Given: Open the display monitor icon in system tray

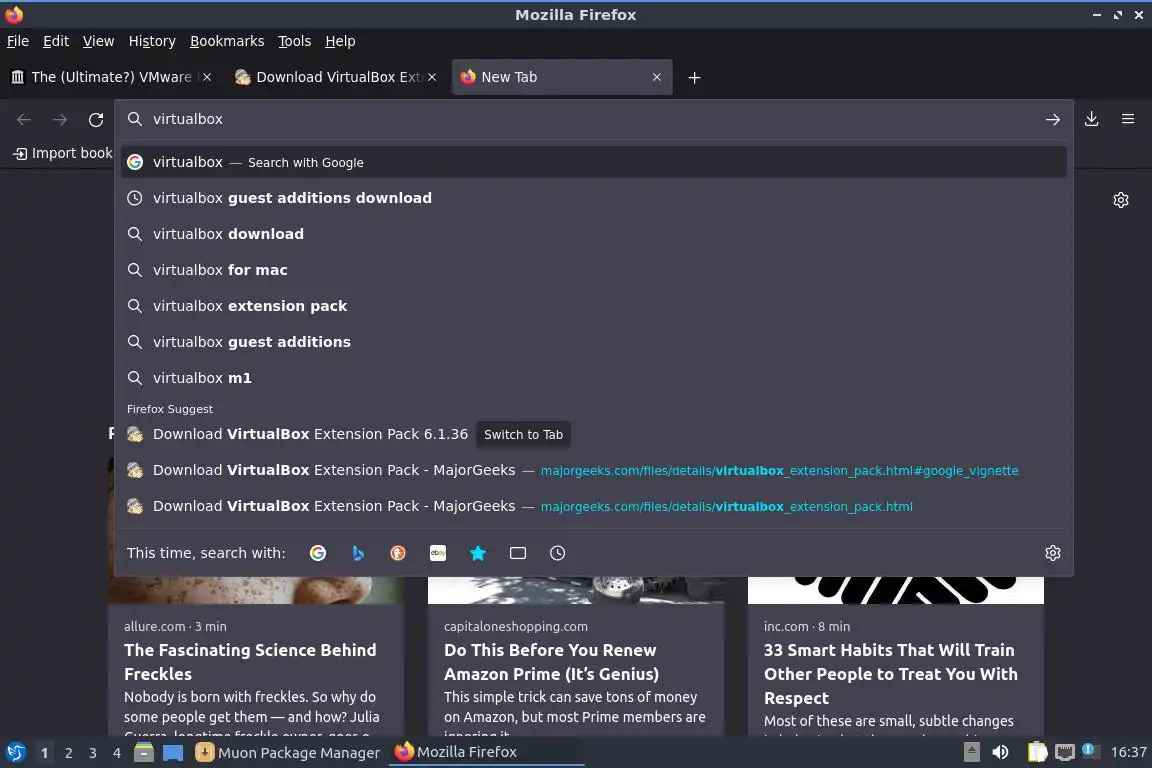Looking at the screenshot, I should [1065, 753].
